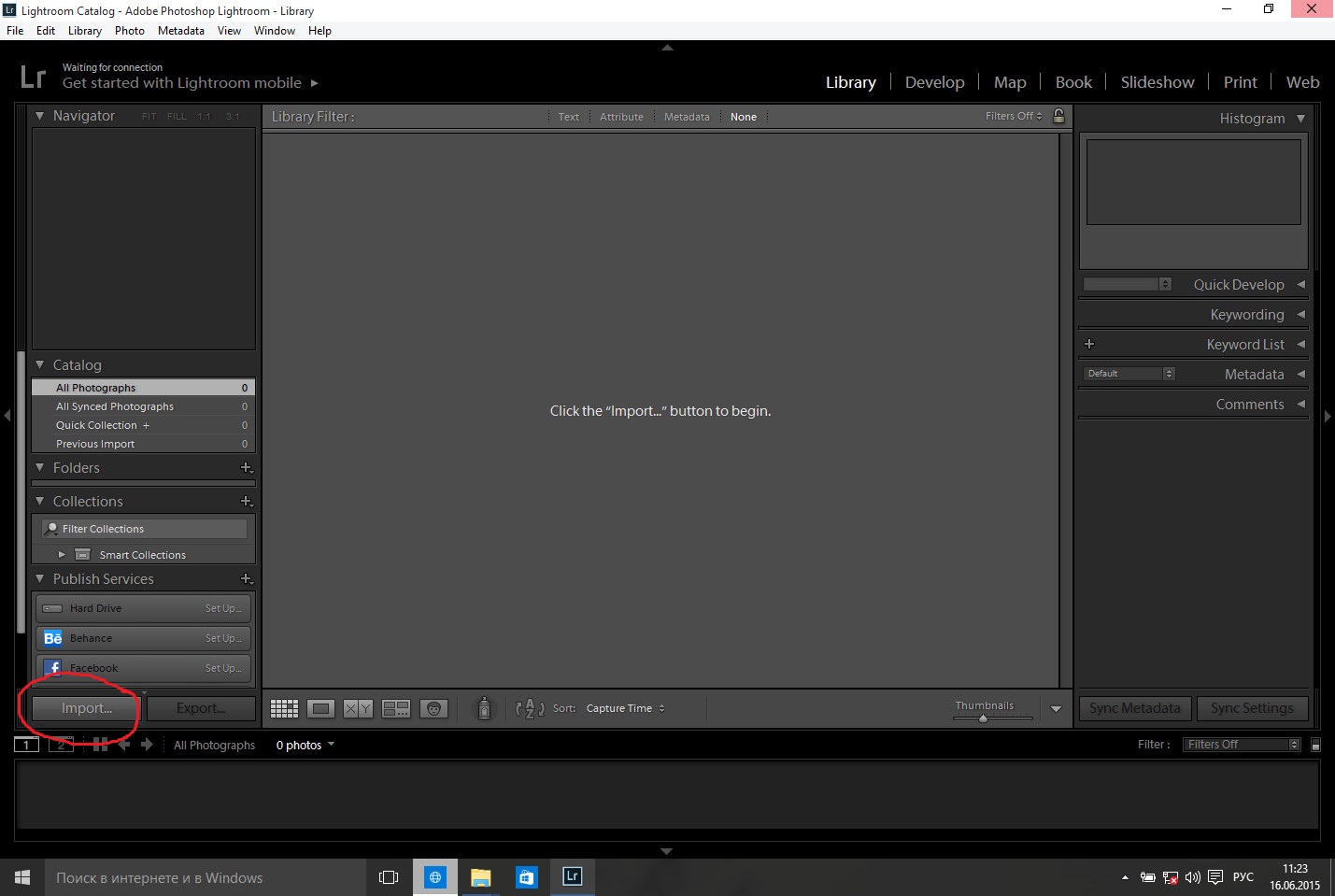This screenshot has width=1335, height=896.
Task: Open File Explorer from taskbar
Action: pos(480,877)
